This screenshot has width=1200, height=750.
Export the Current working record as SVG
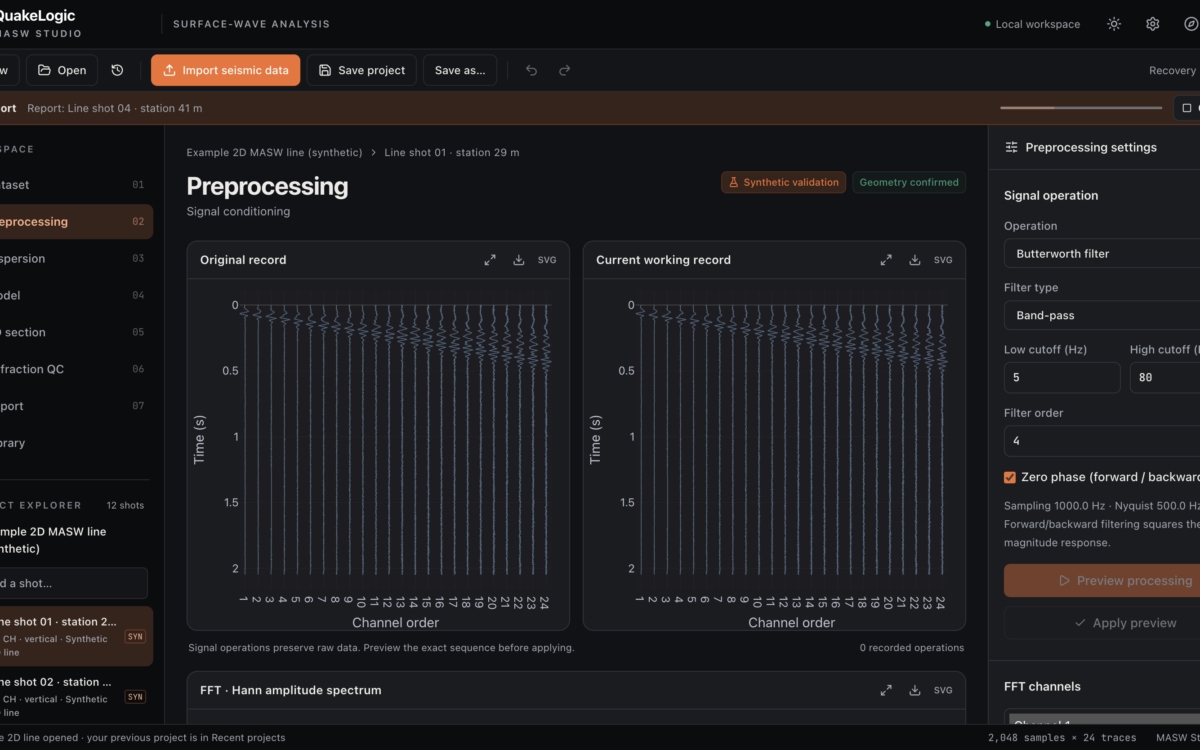click(x=943, y=260)
